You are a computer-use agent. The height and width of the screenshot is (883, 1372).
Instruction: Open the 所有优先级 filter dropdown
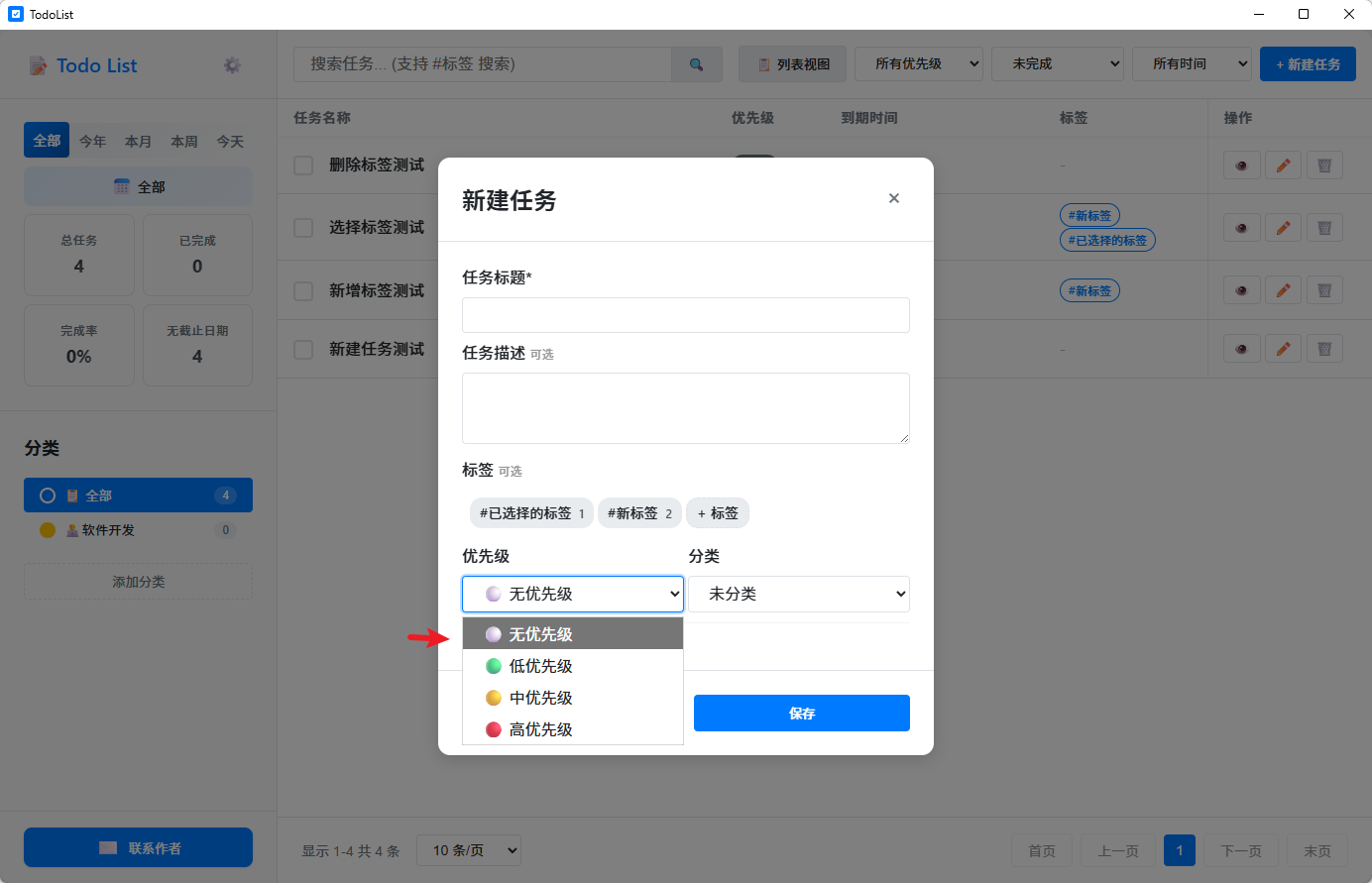pyautogui.click(x=919, y=64)
